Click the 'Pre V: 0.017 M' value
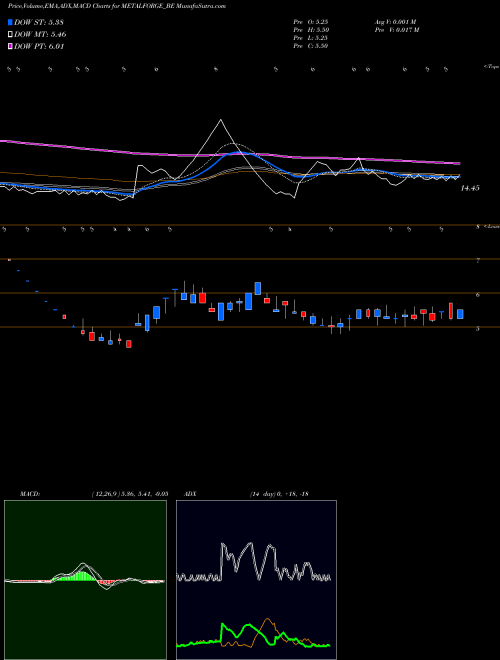The width and height of the screenshot is (500, 660). tap(397, 30)
